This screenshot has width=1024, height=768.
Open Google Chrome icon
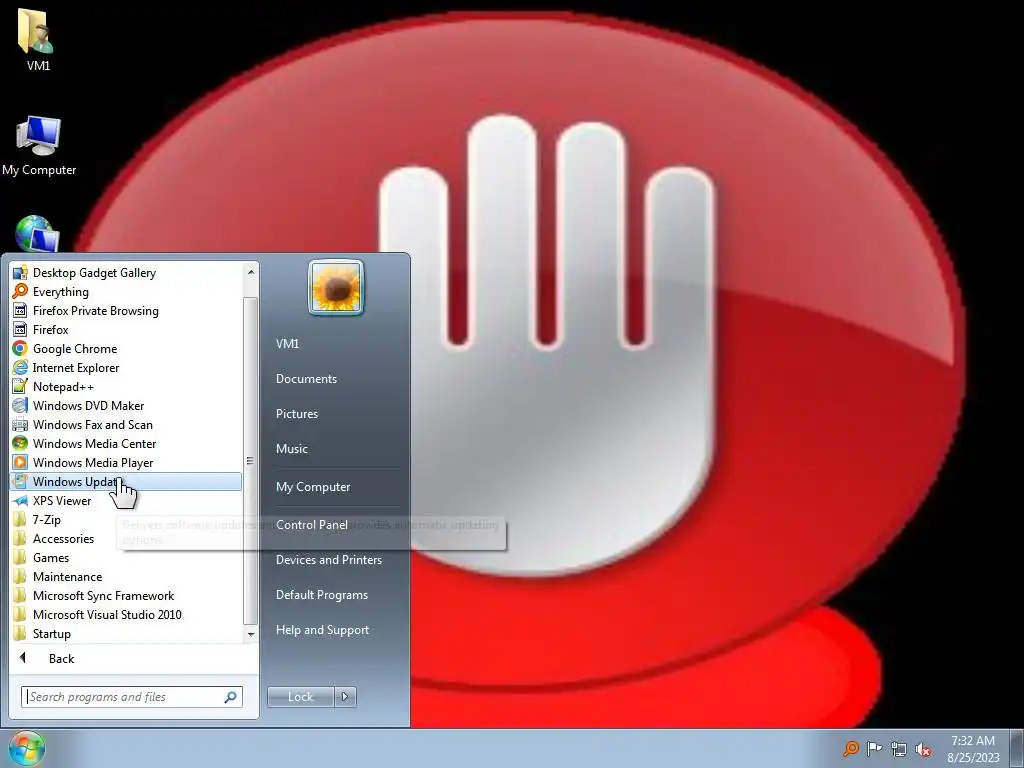pos(20,348)
